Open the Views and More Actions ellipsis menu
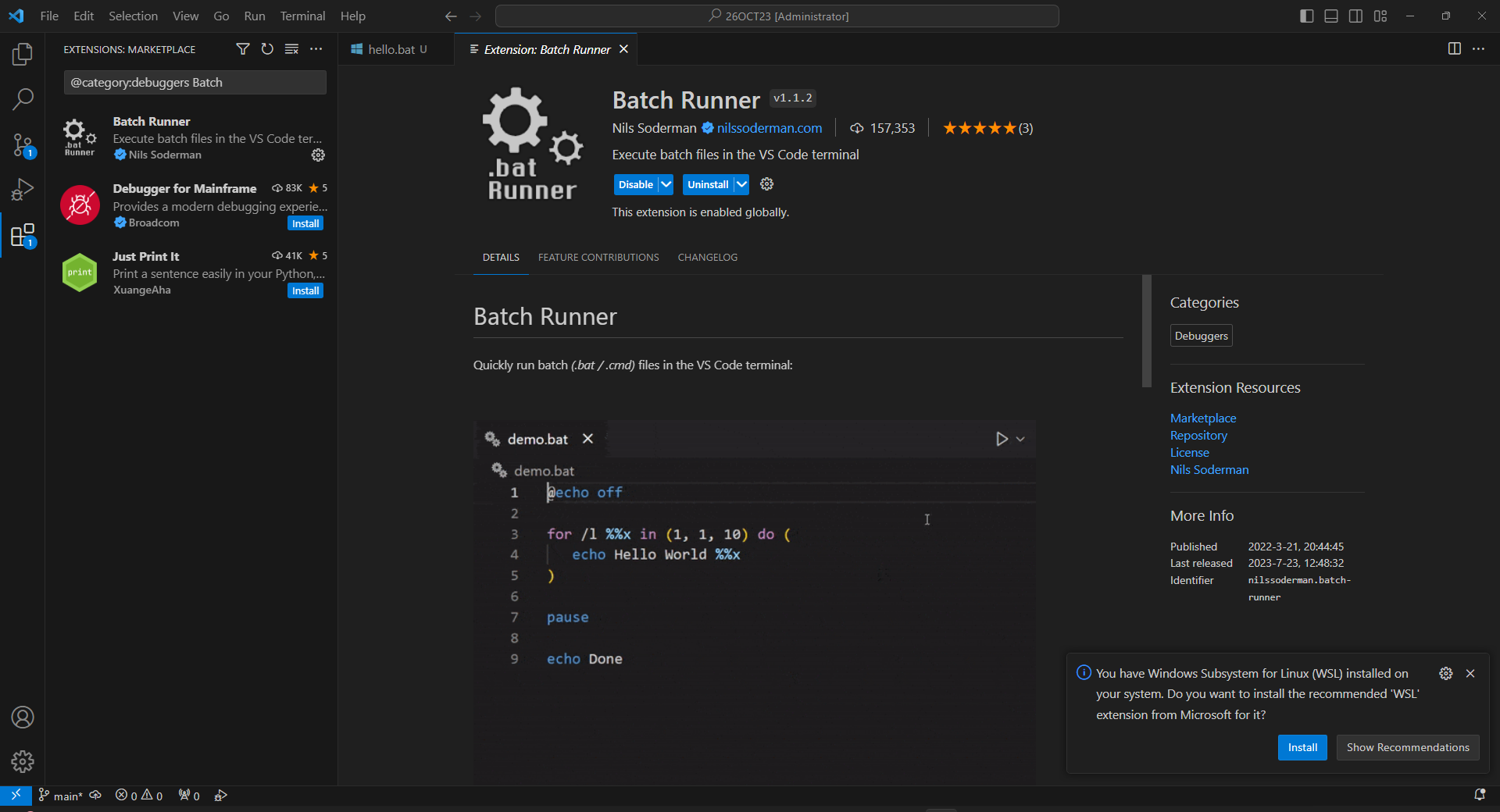 316,49
